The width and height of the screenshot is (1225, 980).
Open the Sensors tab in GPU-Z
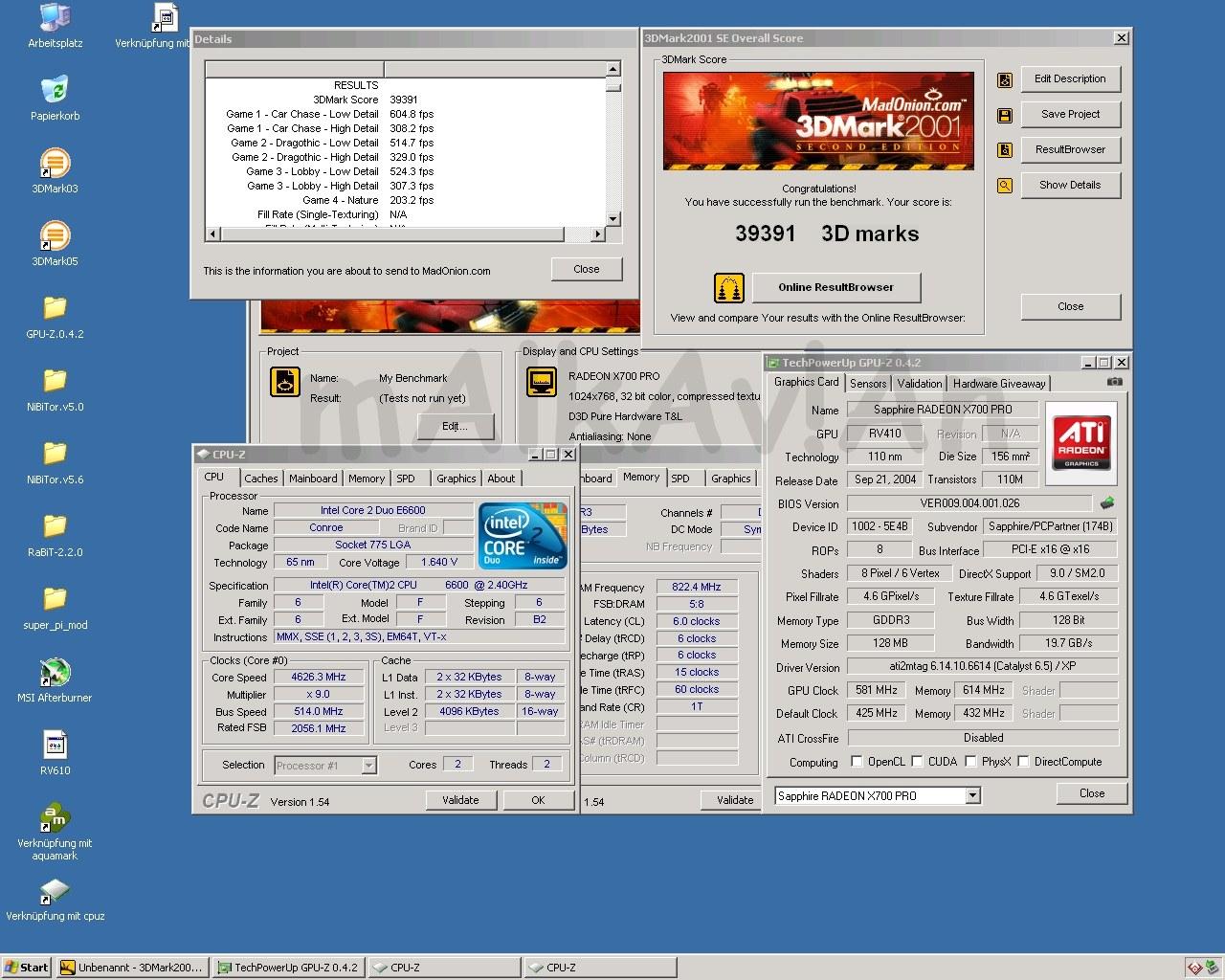(x=868, y=384)
